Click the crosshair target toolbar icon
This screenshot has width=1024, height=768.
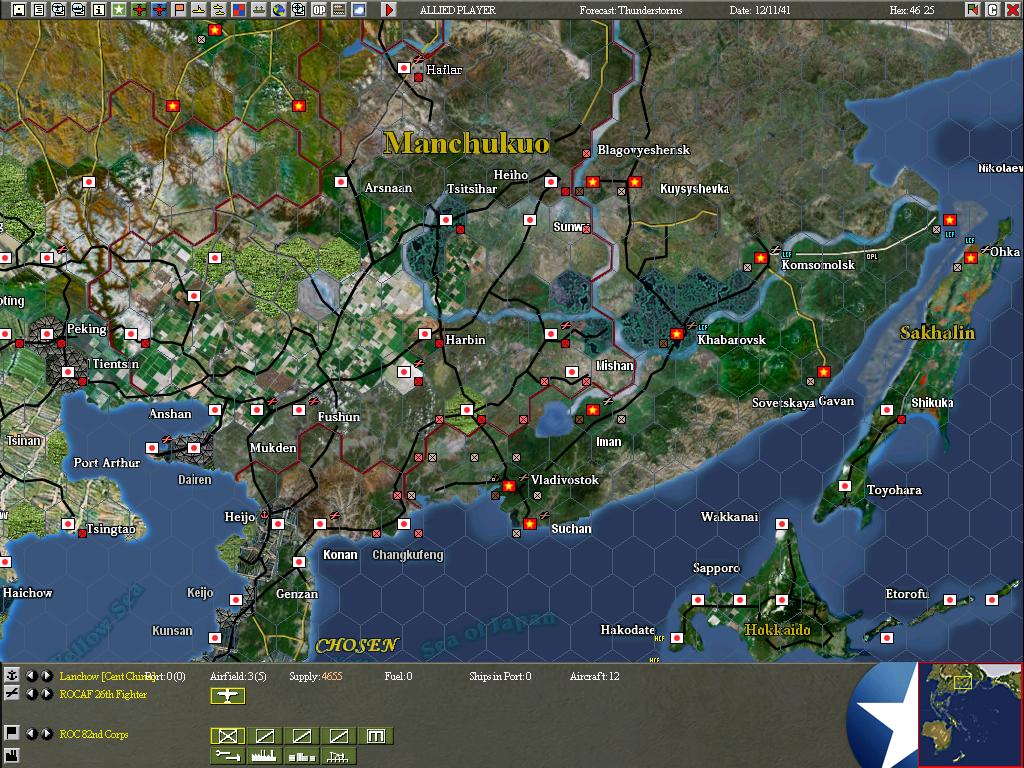(x=298, y=10)
